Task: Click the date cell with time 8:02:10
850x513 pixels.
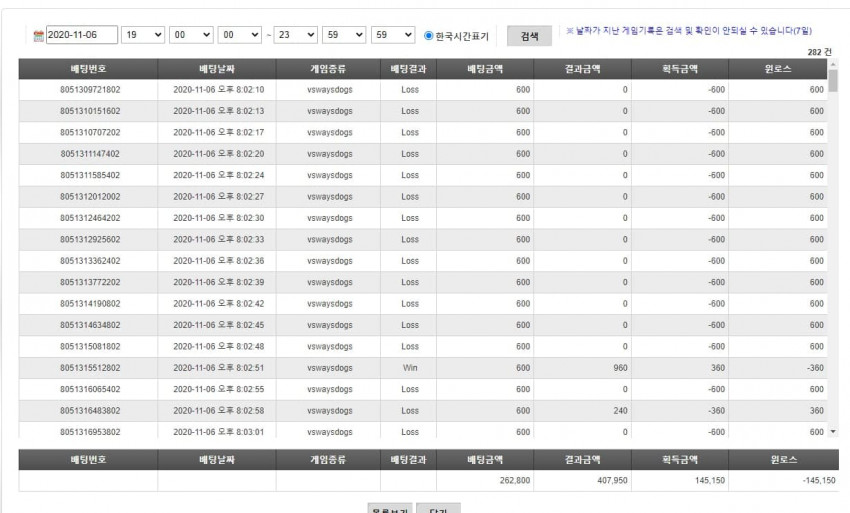Action: [x=218, y=89]
